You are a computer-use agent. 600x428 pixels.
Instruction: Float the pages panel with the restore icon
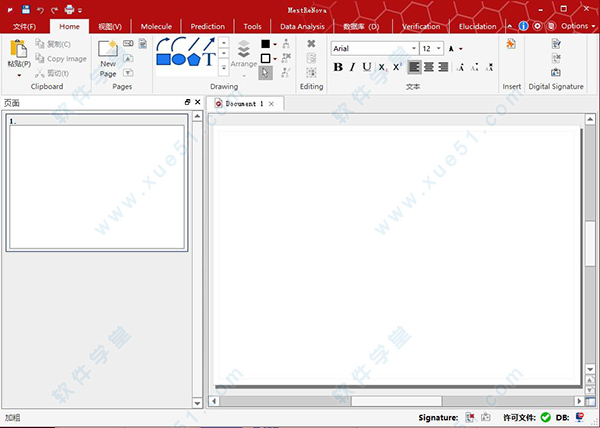pyautogui.click(x=187, y=102)
